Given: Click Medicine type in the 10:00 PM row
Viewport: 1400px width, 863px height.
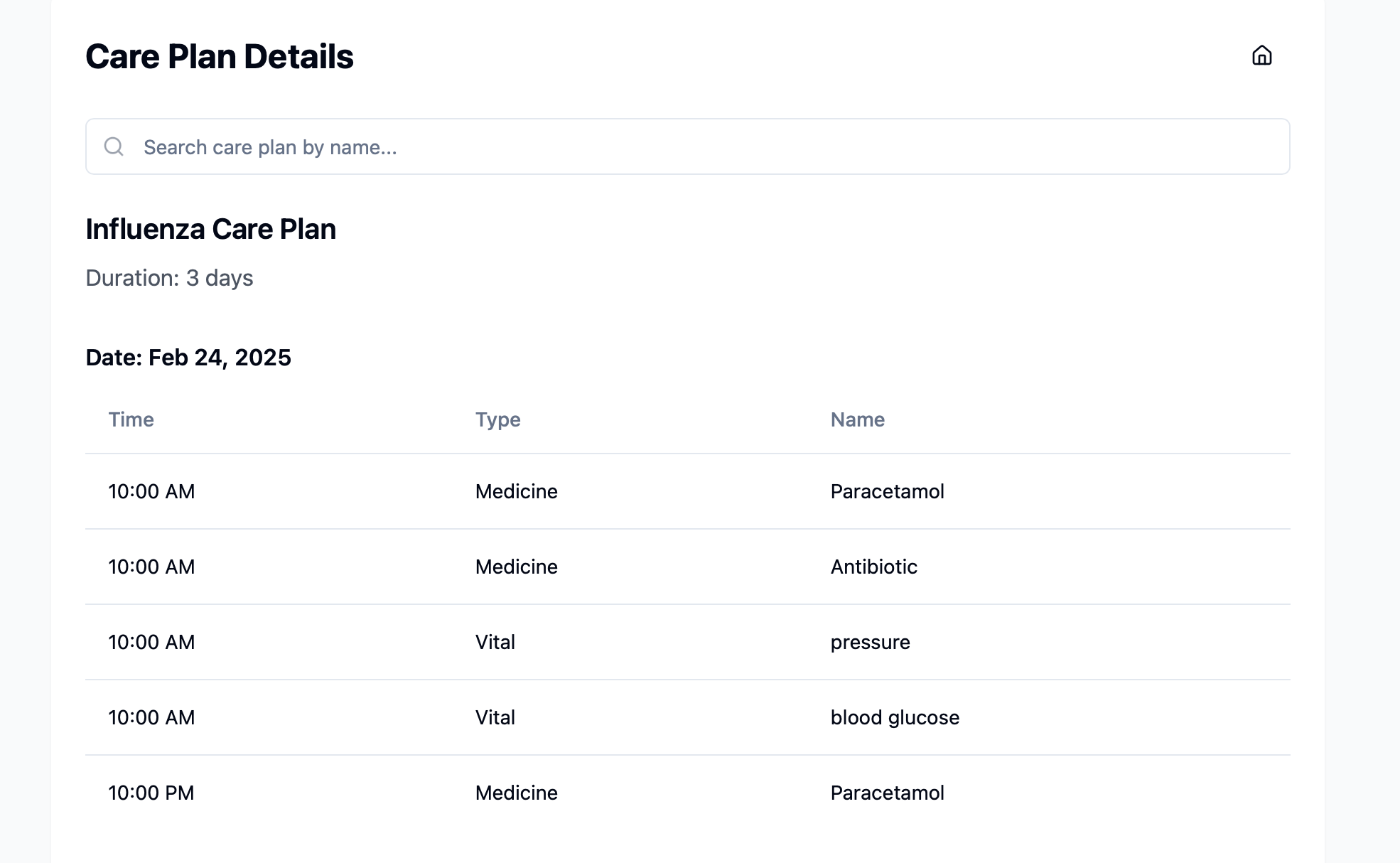Looking at the screenshot, I should 516,793.
